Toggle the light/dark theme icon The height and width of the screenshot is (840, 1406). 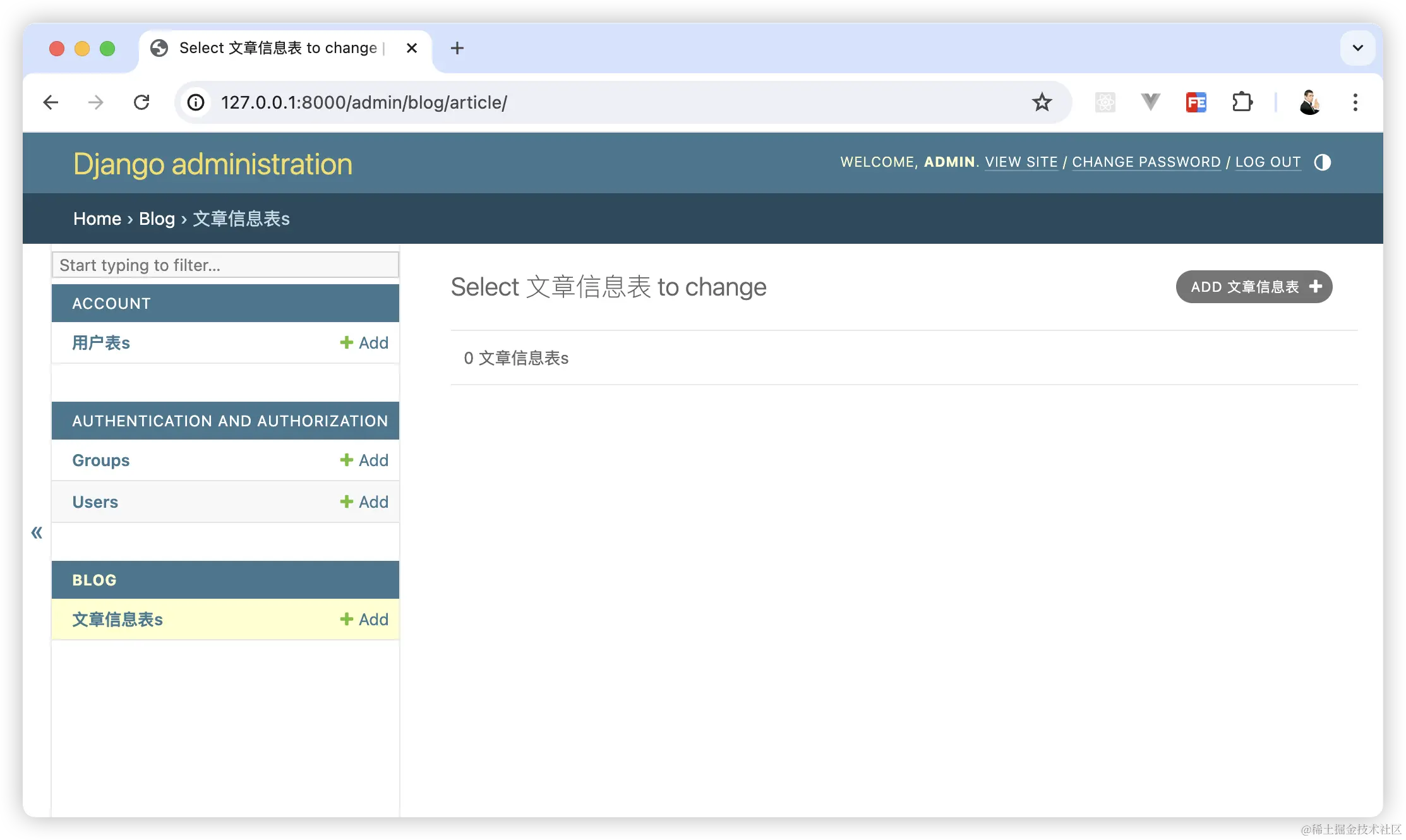coord(1322,162)
